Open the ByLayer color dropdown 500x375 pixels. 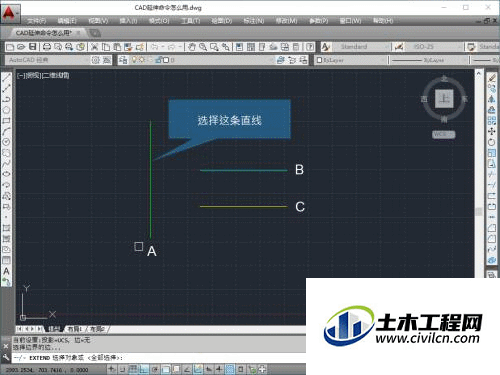(350, 60)
